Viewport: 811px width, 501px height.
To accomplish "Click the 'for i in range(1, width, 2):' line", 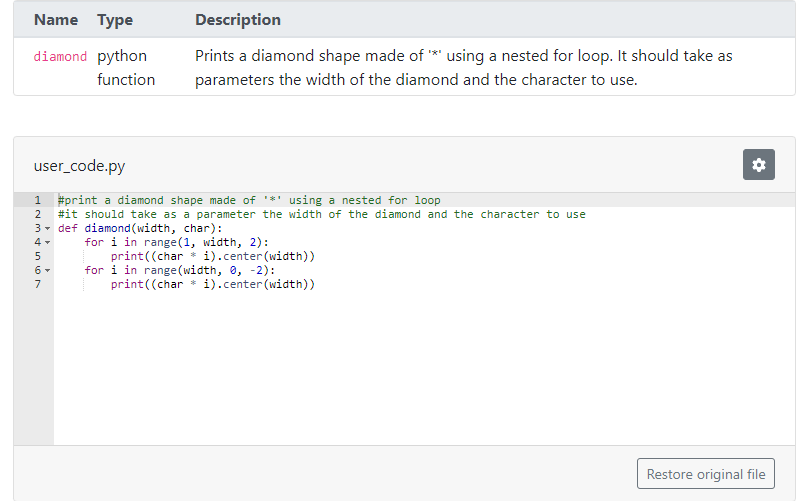I will pos(176,242).
